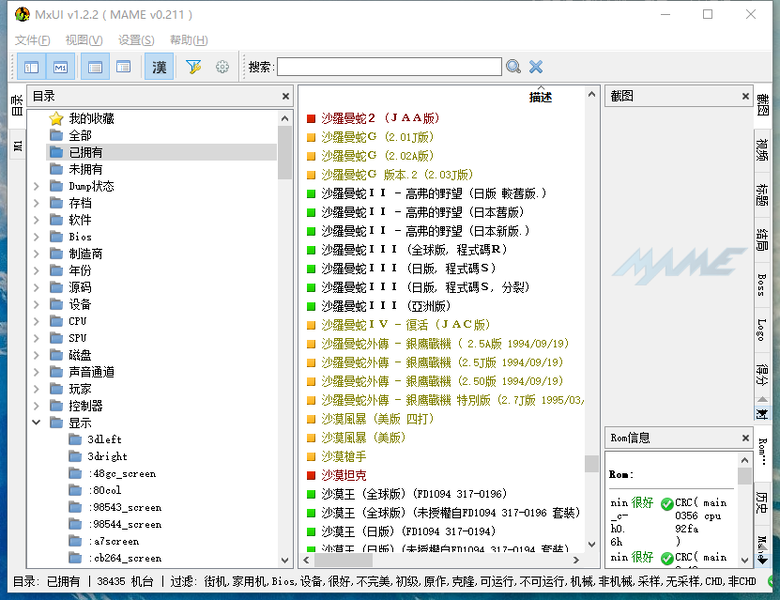Close the 目录 panel
Screen dimensions: 780x600
click(286, 96)
